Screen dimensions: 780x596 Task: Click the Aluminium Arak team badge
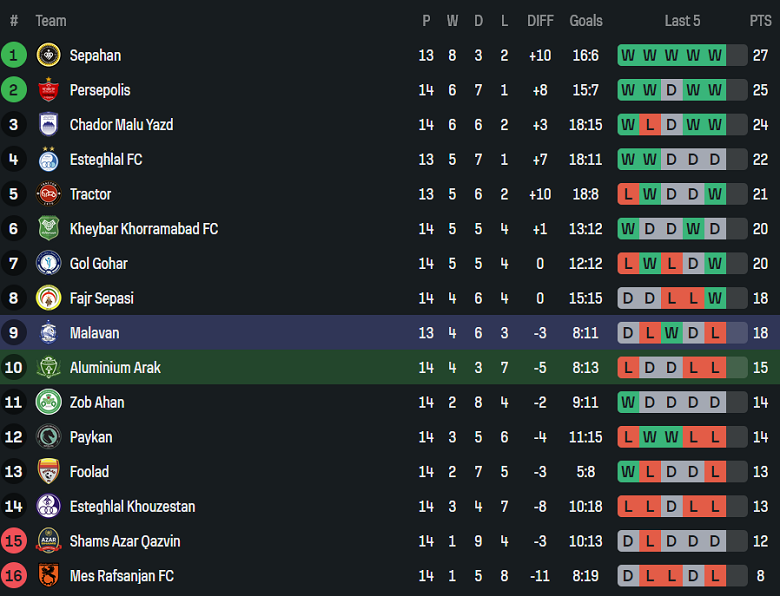[48, 367]
